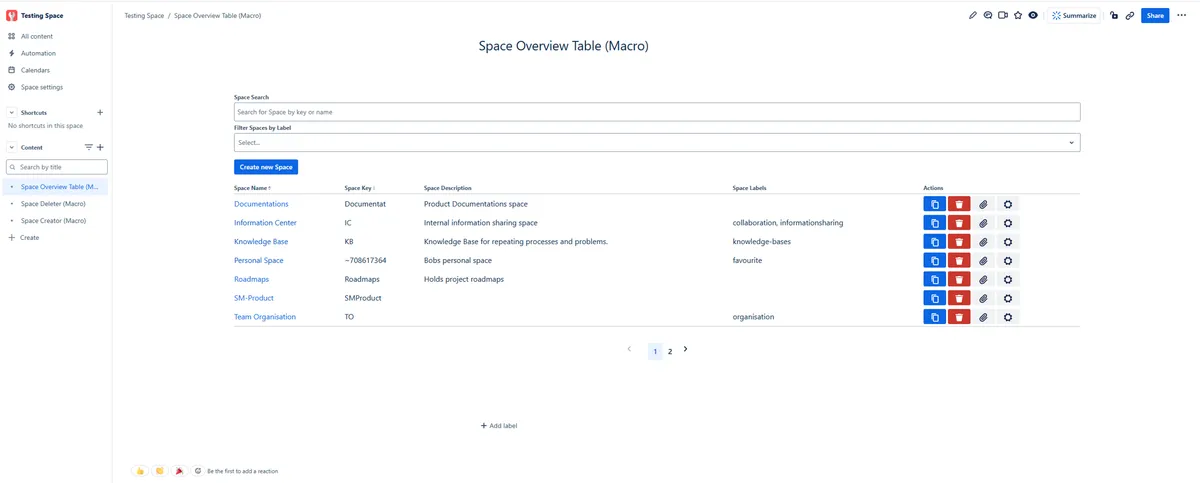Add content with plus icon beside Content

[100, 147]
